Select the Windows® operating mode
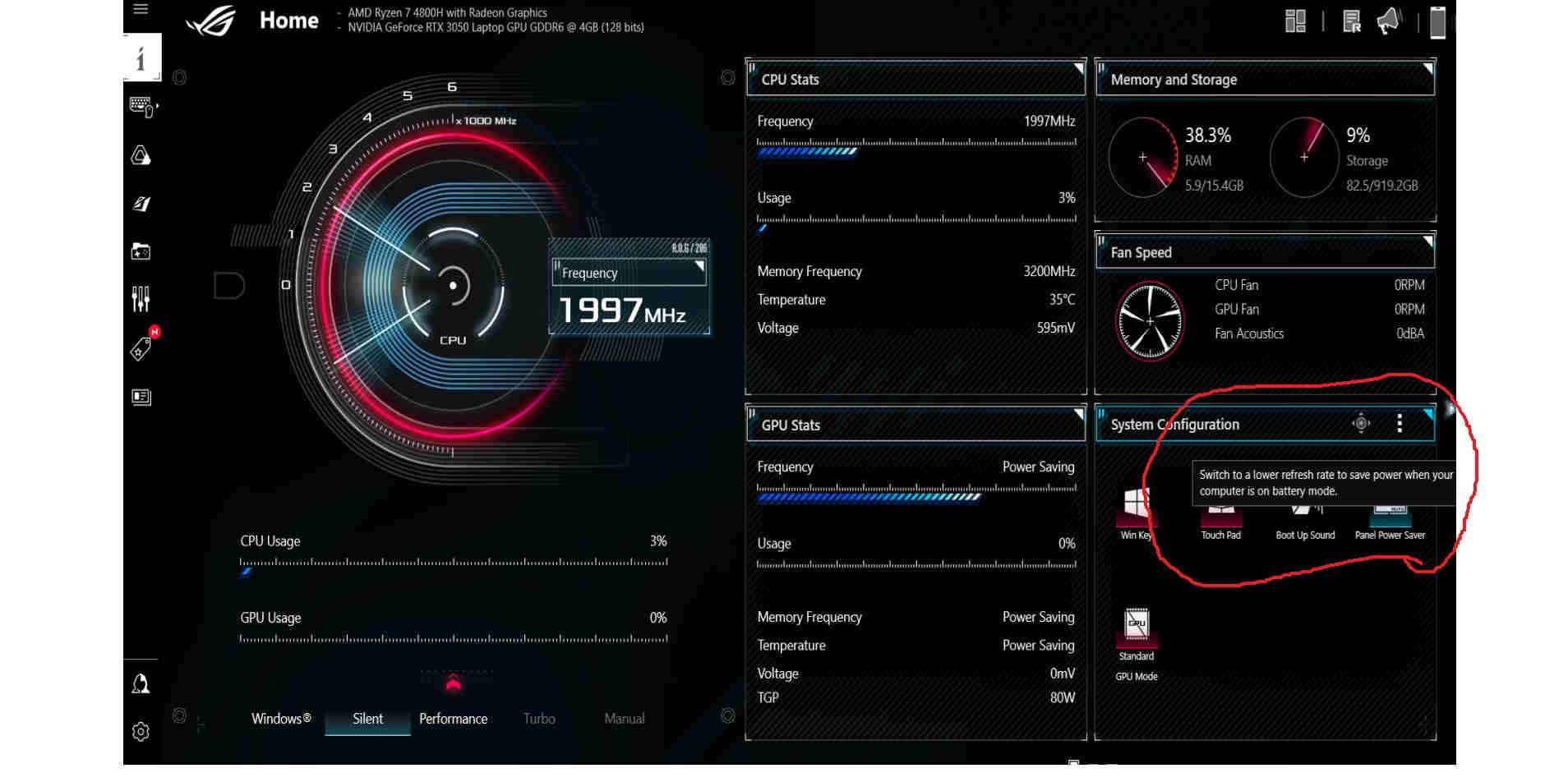Screen dimensions: 1568x782 tap(281, 719)
